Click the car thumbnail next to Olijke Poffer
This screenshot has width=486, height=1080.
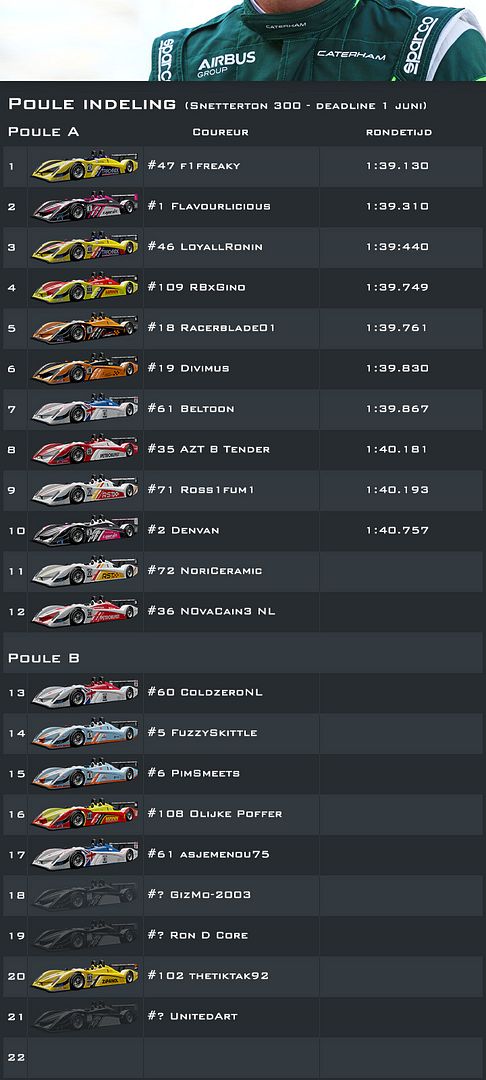[x=85, y=814]
